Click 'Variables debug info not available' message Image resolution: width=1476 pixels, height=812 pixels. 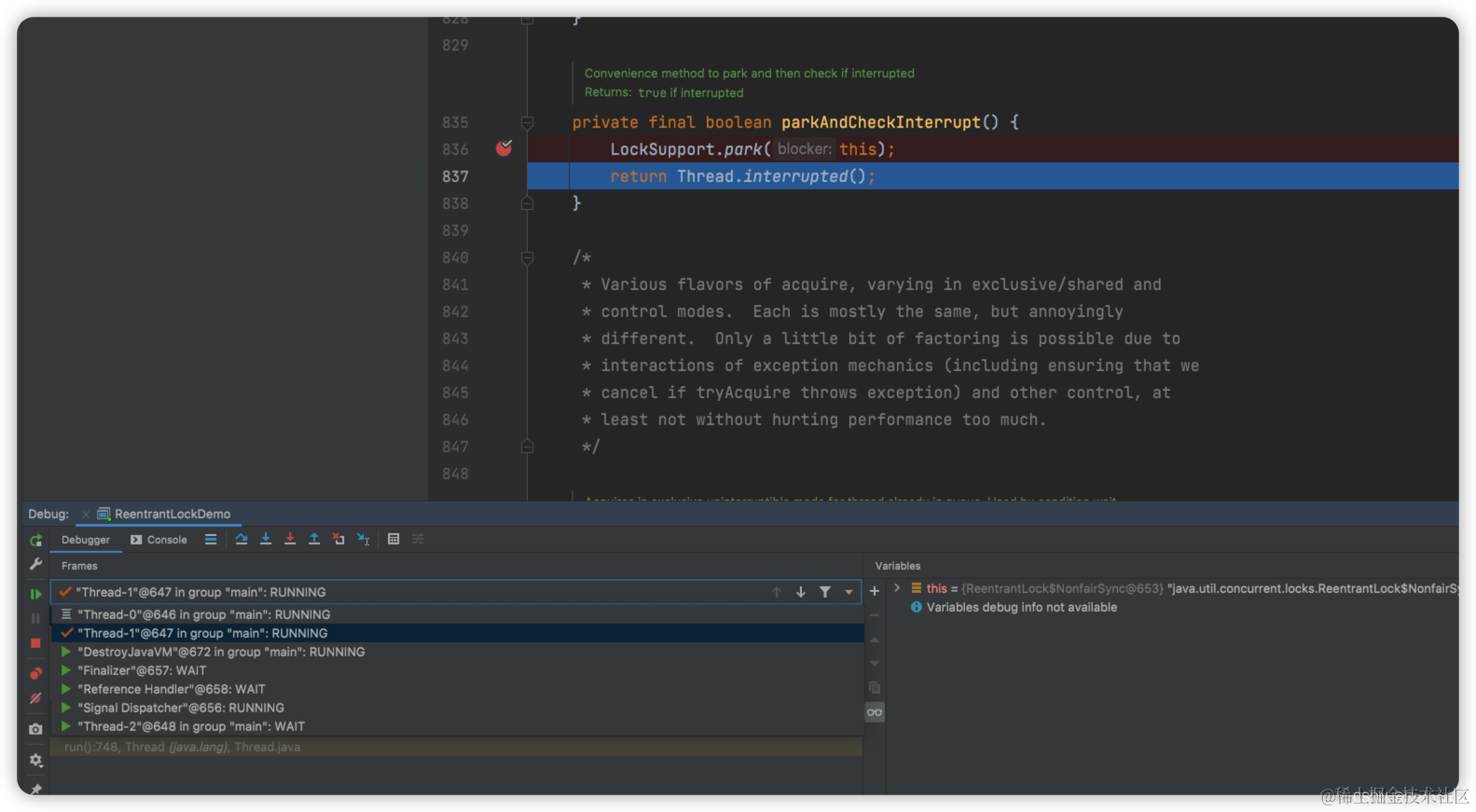click(x=1021, y=607)
